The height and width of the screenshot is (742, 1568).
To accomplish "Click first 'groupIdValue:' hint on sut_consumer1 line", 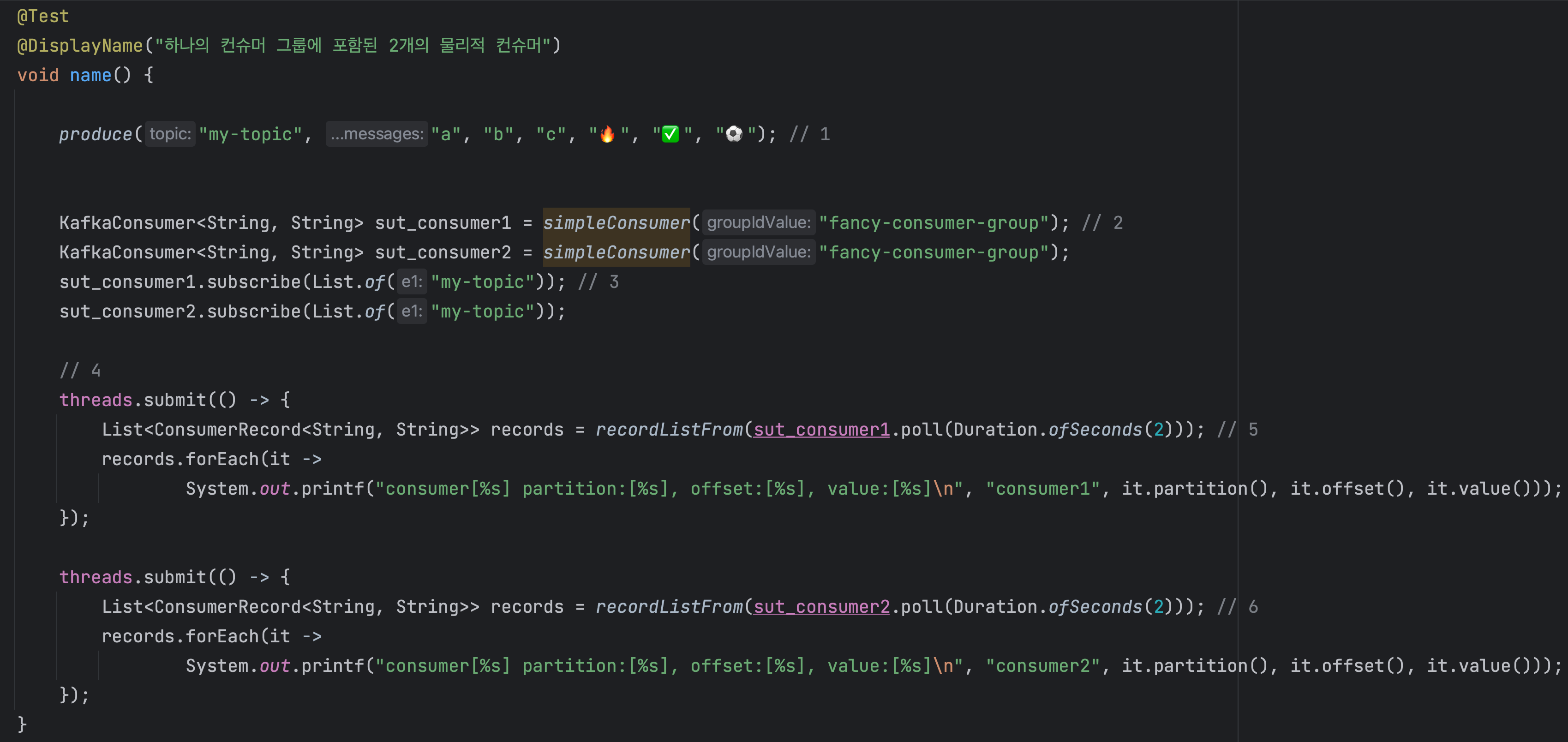I will click(759, 223).
